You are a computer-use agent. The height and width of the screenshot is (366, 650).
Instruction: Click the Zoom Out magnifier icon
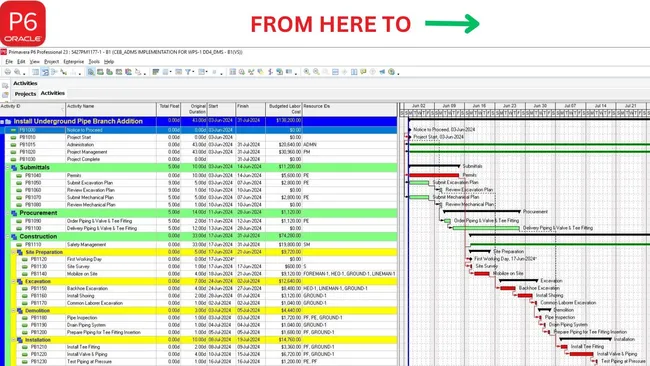[x=316, y=72]
